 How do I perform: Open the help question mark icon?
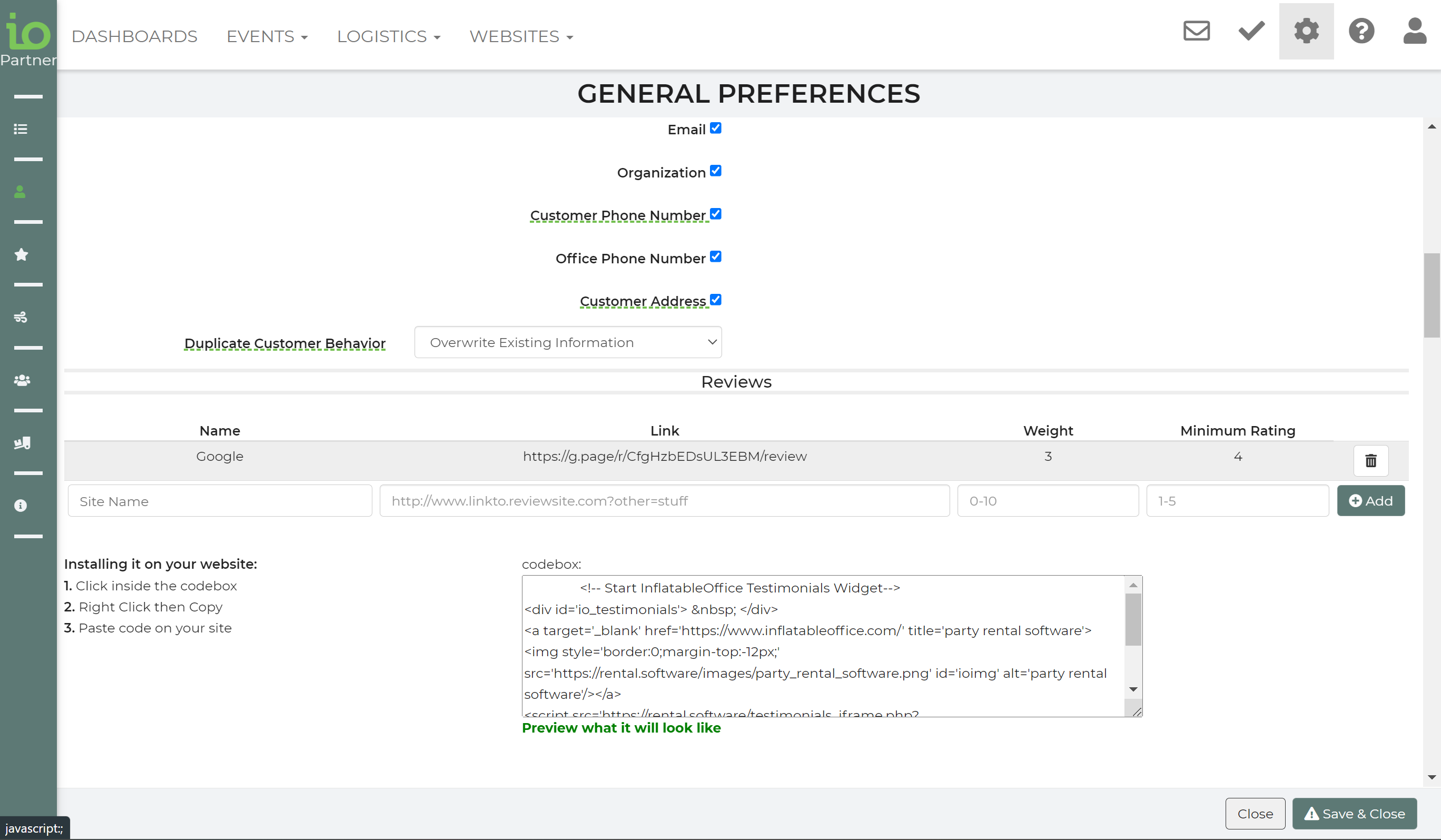point(1361,31)
